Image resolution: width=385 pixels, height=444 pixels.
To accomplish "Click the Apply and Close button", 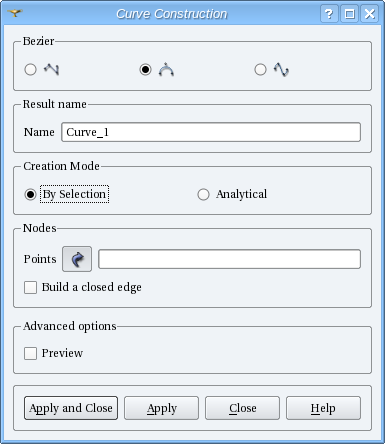I will click(x=71, y=408).
